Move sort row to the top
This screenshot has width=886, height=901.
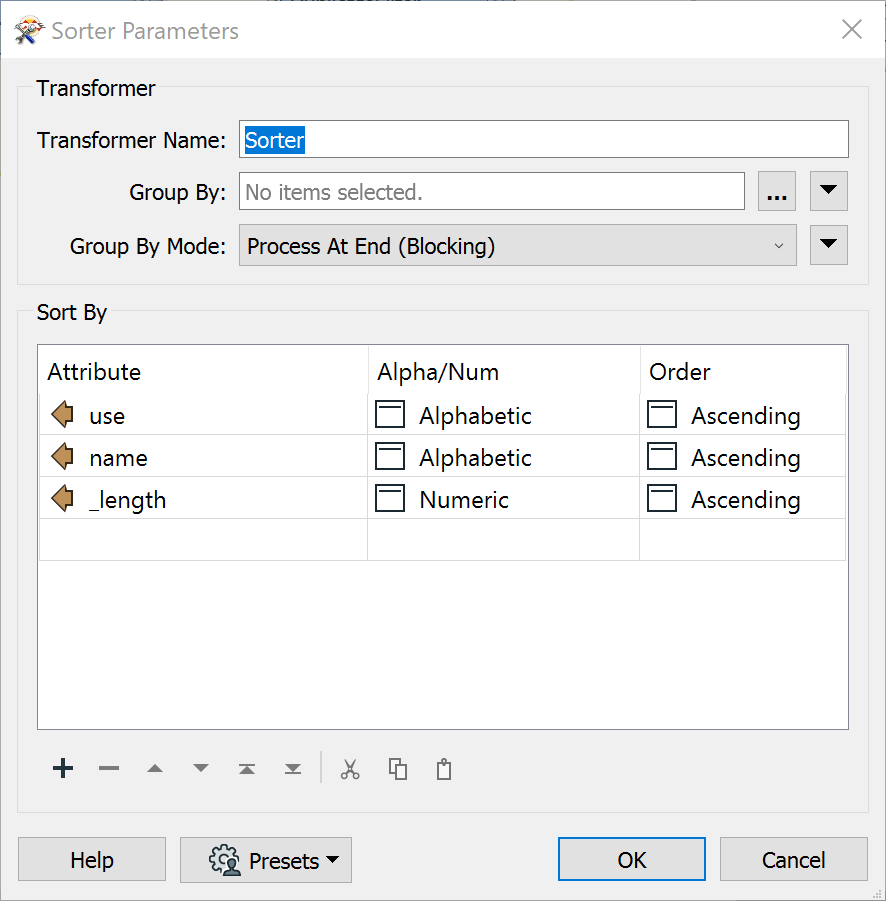pyautogui.click(x=246, y=768)
